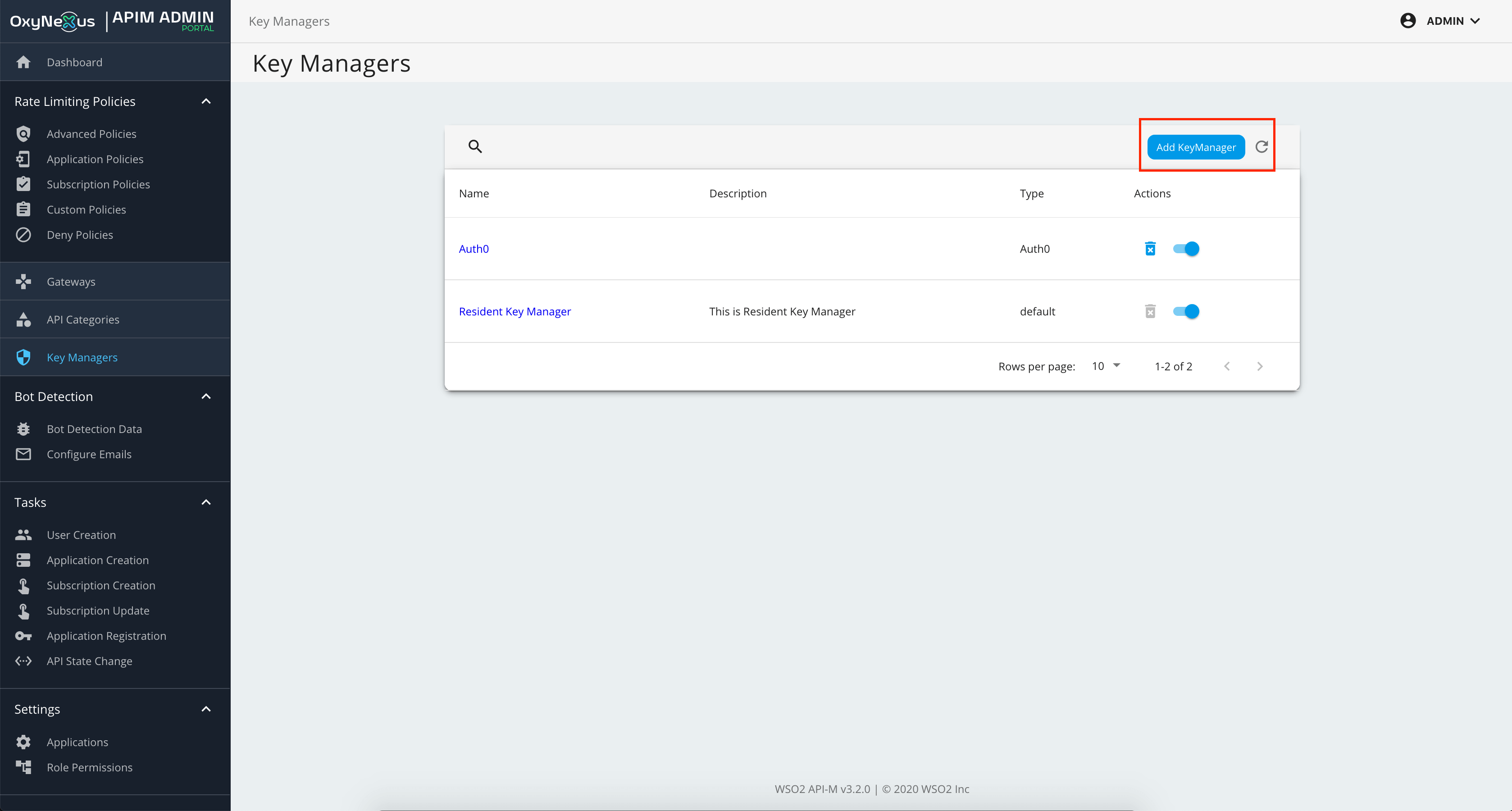Open Application Registration tasks
Image resolution: width=1512 pixels, height=811 pixels.
(106, 636)
